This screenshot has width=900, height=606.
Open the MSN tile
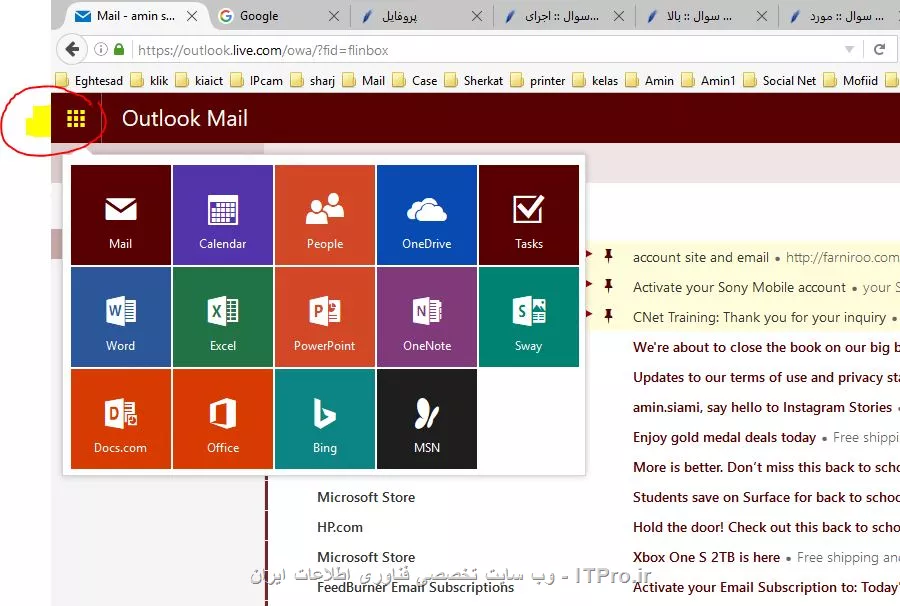click(426, 419)
